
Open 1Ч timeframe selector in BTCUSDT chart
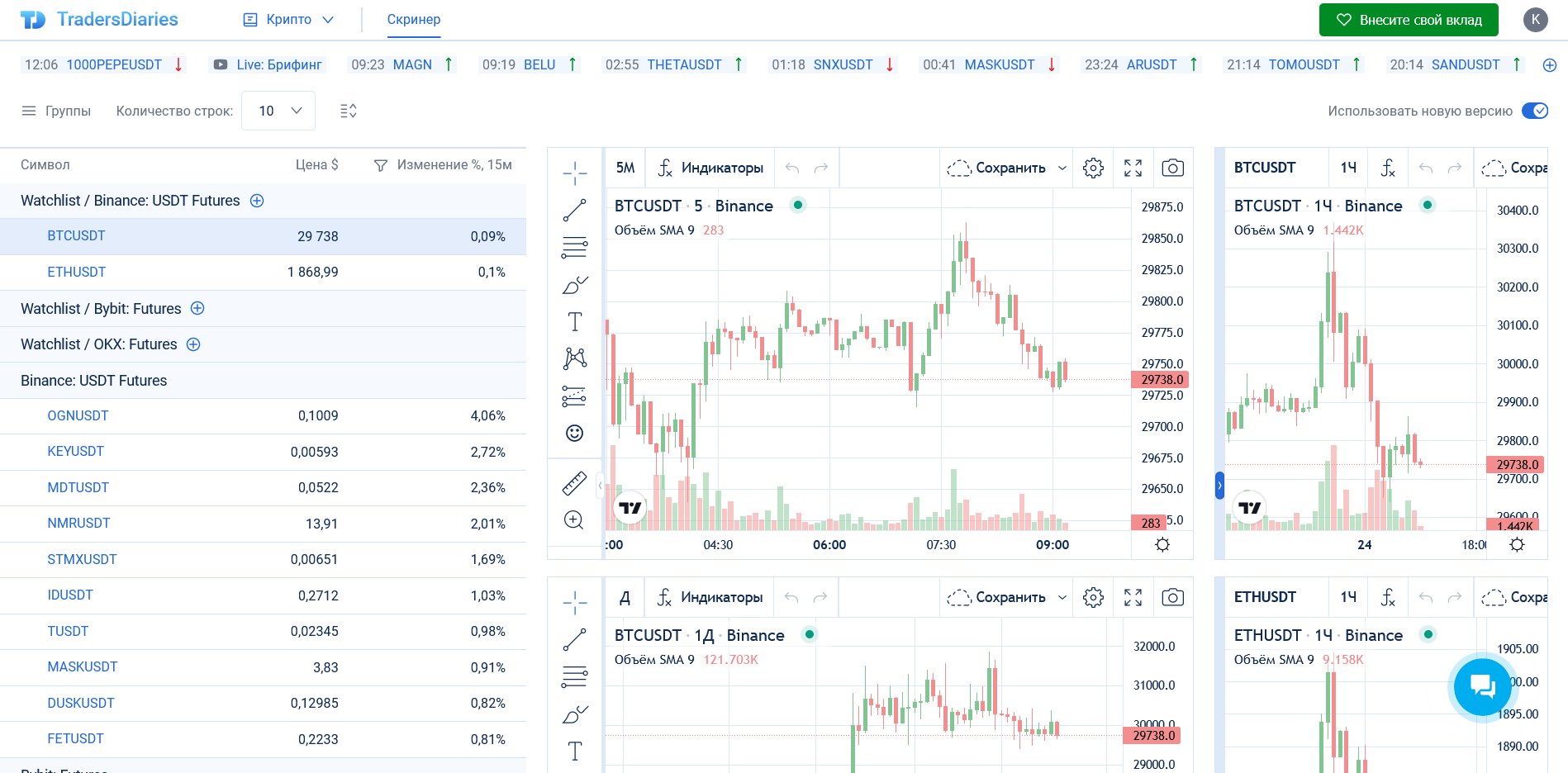point(1348,168)
